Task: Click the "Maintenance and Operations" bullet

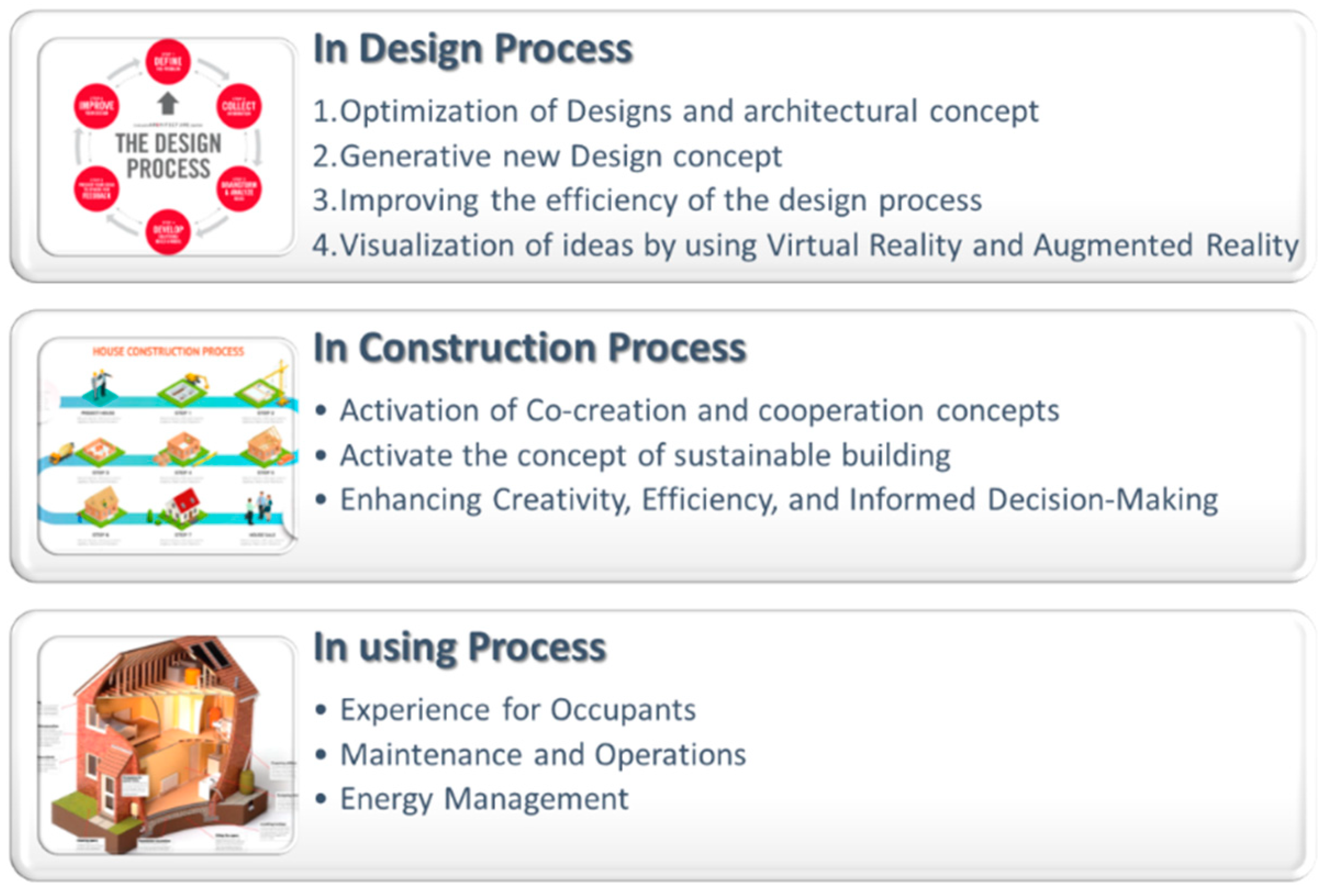Action: tap(543, 755)
